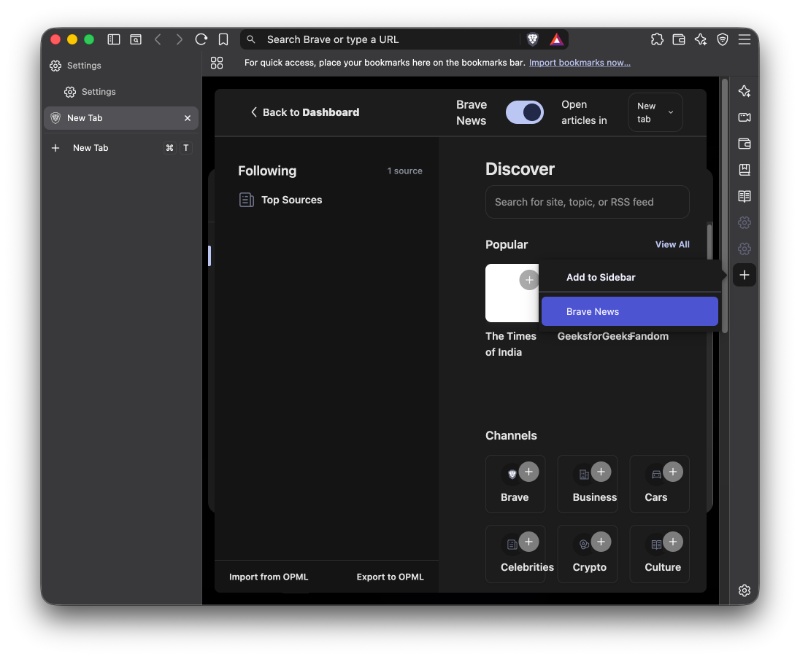Screen dimensions: 800x659
Task: Select Brave News in popup menu
Action: coord(630,312)
